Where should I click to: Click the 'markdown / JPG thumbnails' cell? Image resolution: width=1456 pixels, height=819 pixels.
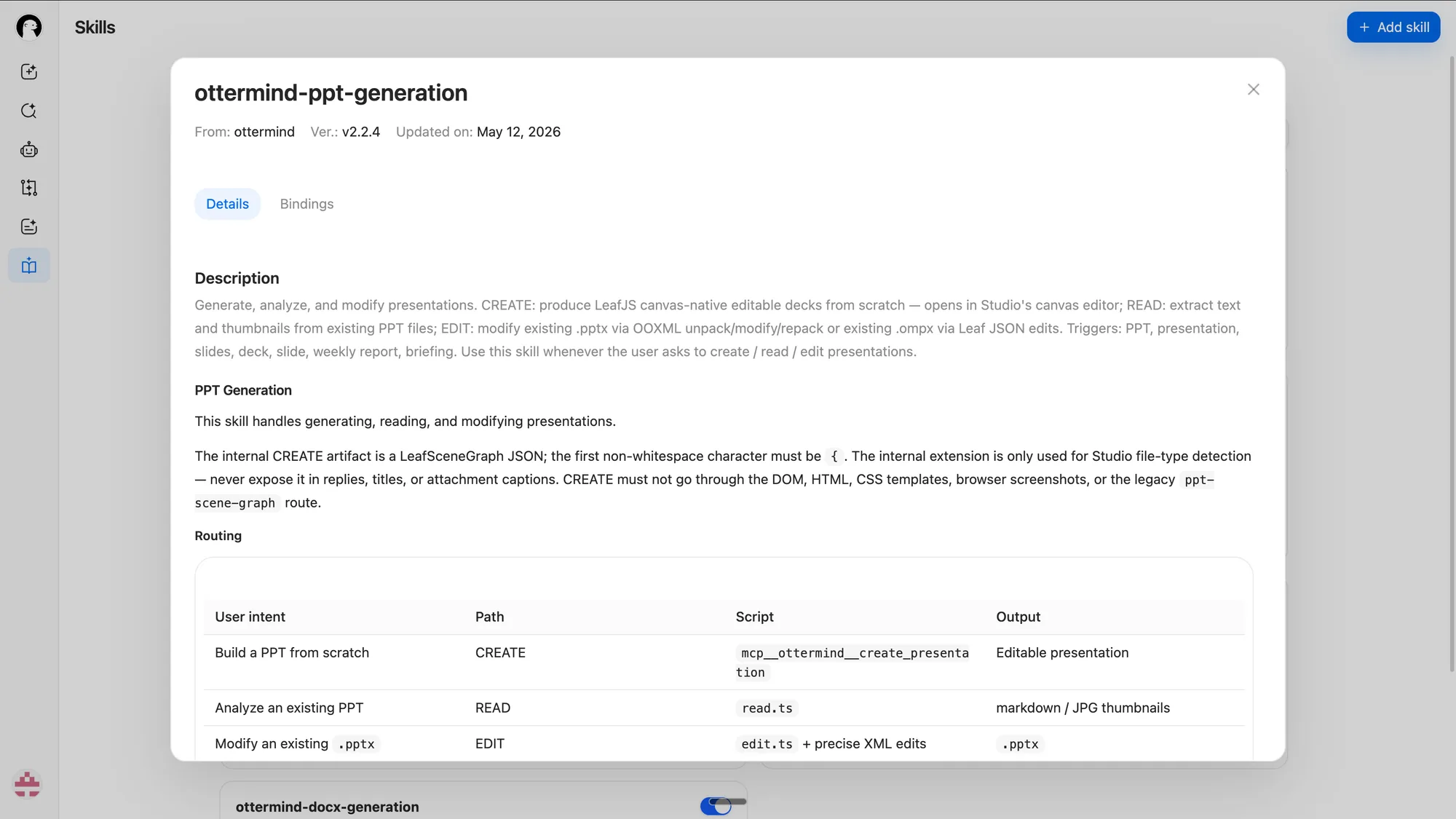[1083, 708]
